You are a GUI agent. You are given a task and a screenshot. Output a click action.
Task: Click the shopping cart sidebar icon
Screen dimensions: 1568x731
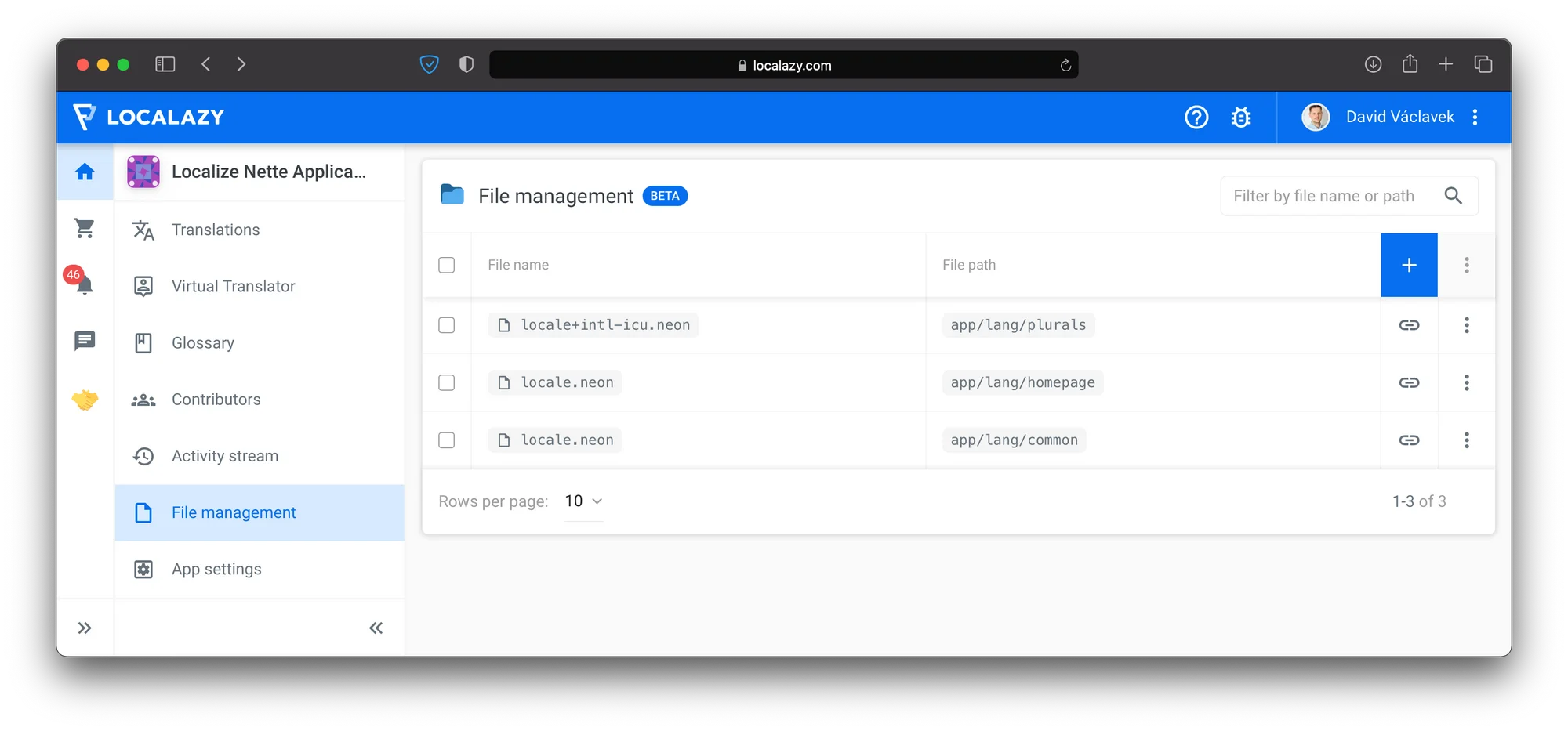[84, 228]
